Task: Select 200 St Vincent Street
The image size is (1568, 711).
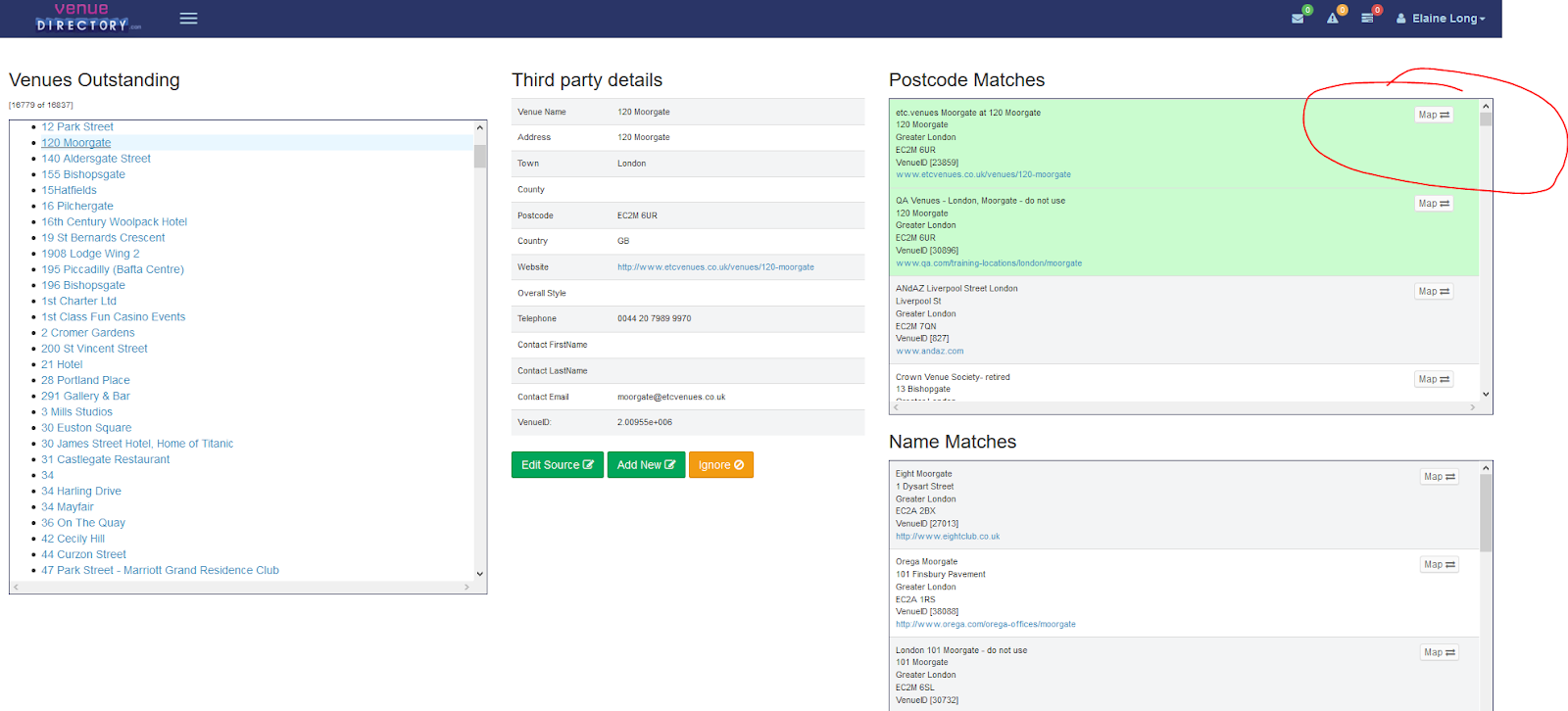Action: (94, 349)
